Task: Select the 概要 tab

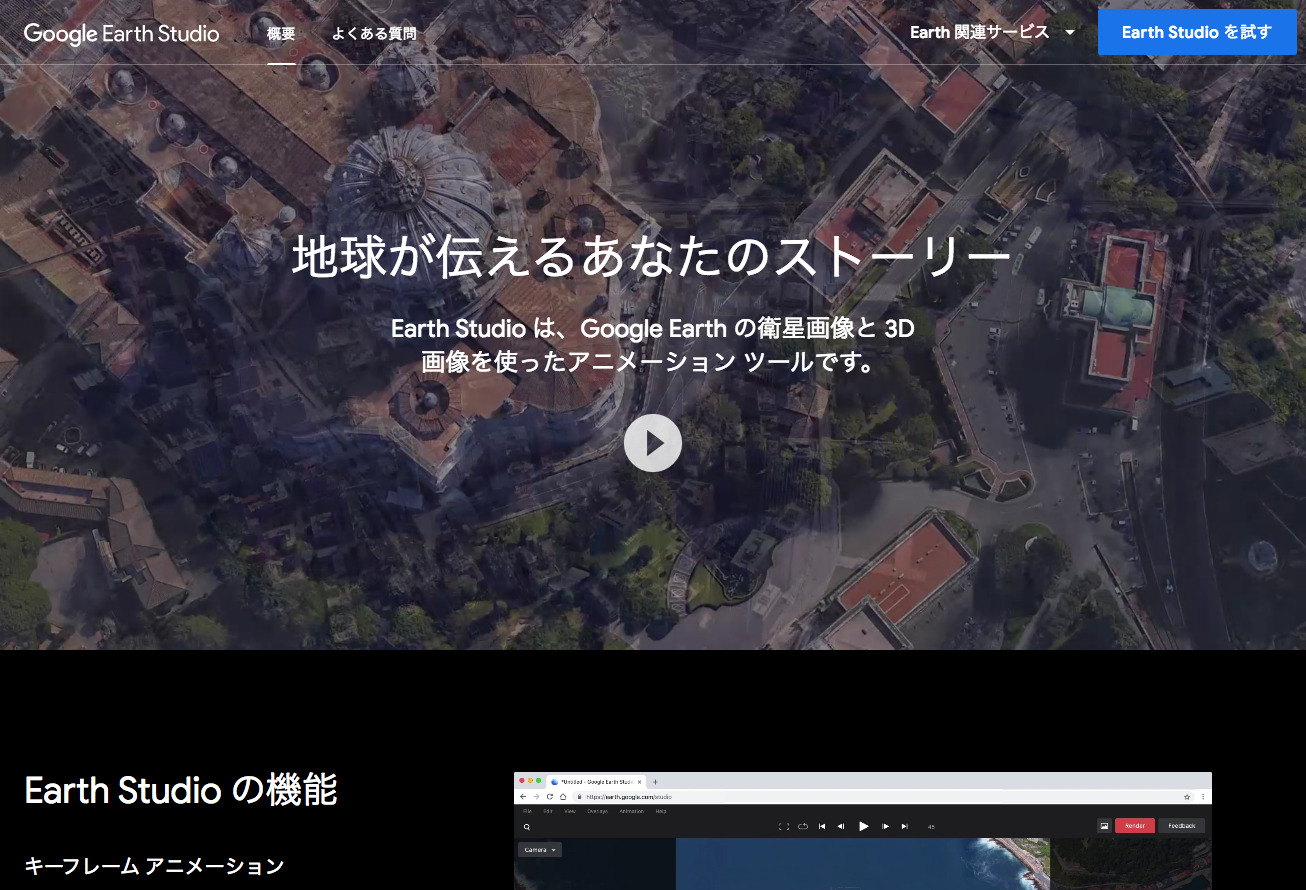Action: pos(281,33)
